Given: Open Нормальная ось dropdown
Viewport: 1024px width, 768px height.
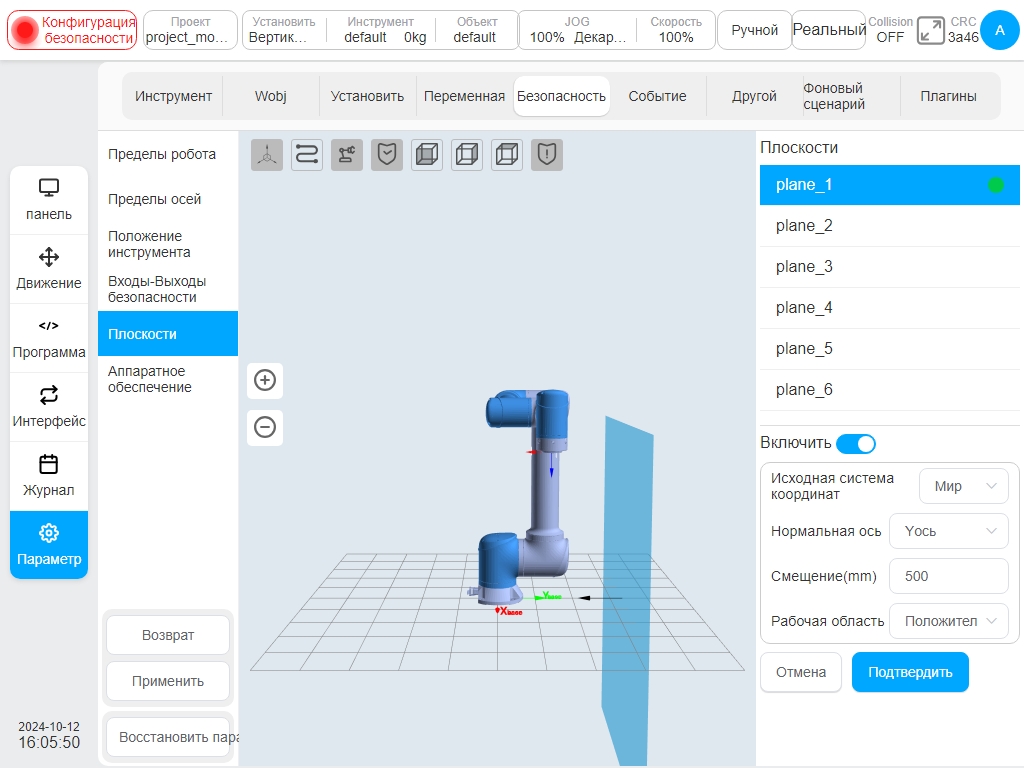Looking at the screenshot, I should [949, 531].
